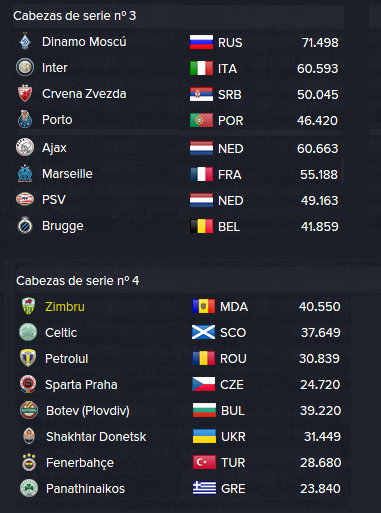Click the Ajax club logo

click(25, 147)
